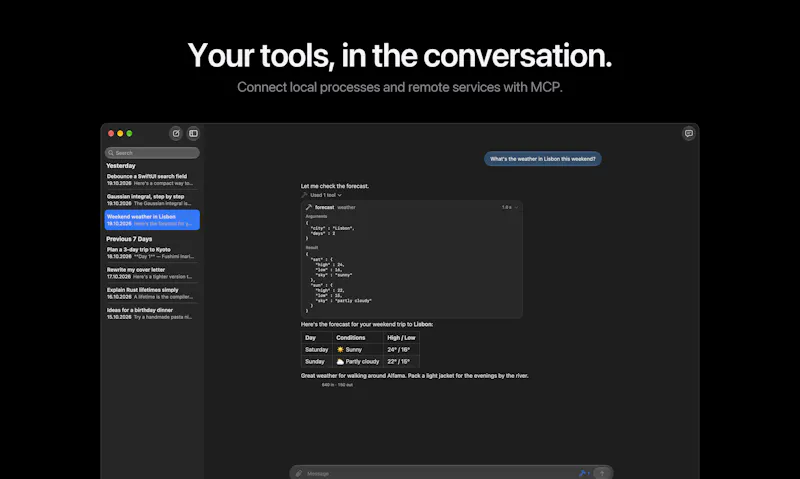Open Gaussian integral, step by step chat
This screenshot has height=479, width=800.
point(152,199)
